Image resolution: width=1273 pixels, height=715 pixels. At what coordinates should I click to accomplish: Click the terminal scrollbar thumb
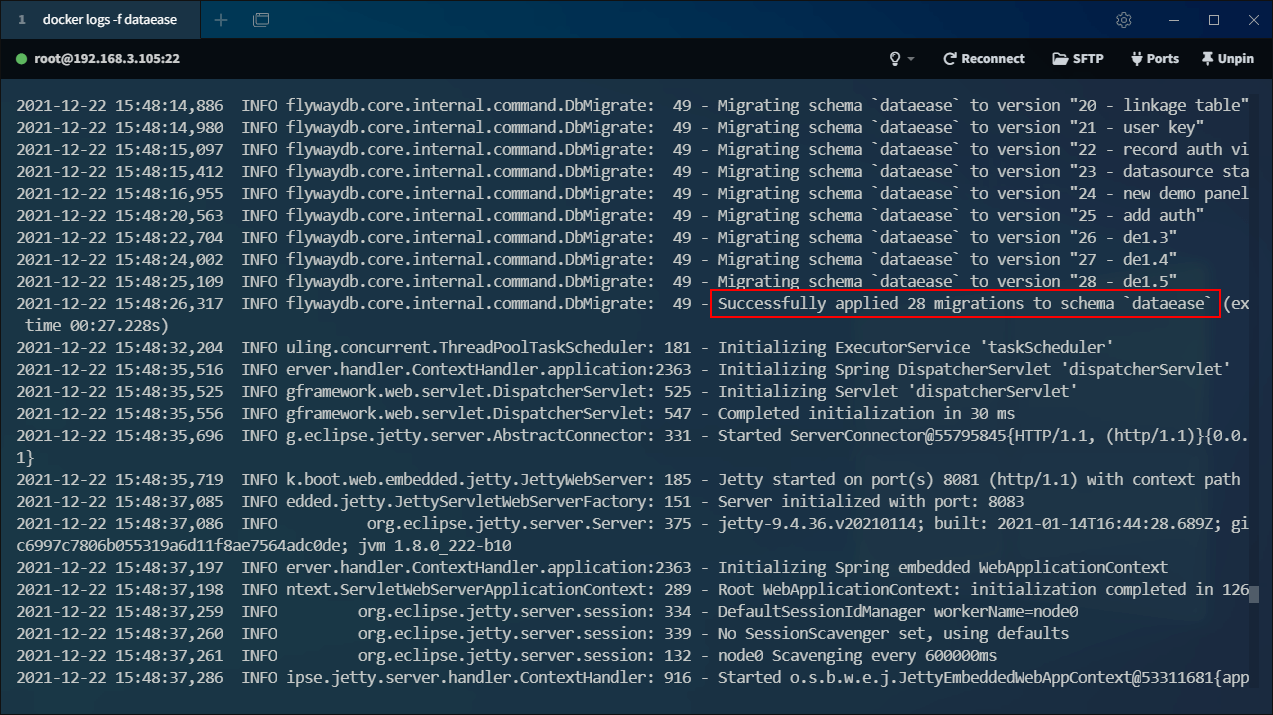tap(1253, 595)
